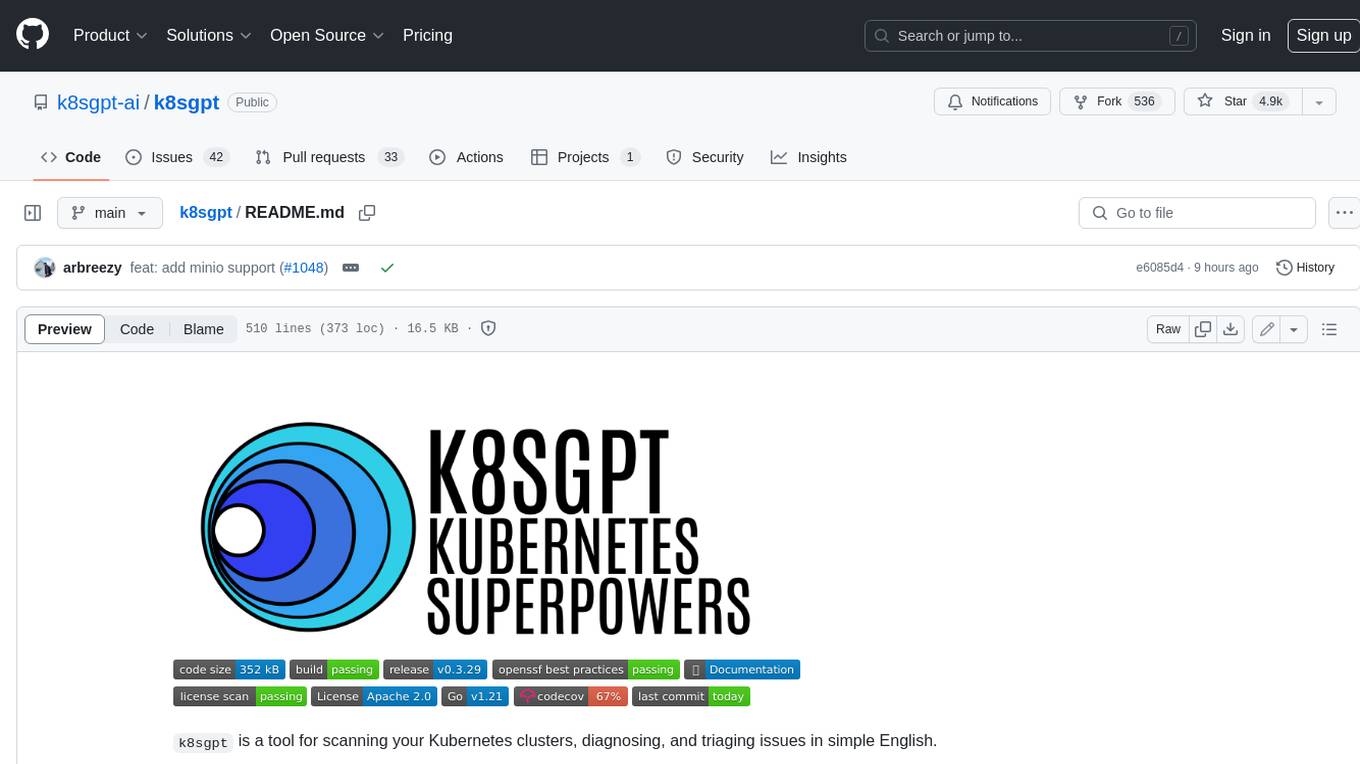Open the Insights tab

pos(809,157)
